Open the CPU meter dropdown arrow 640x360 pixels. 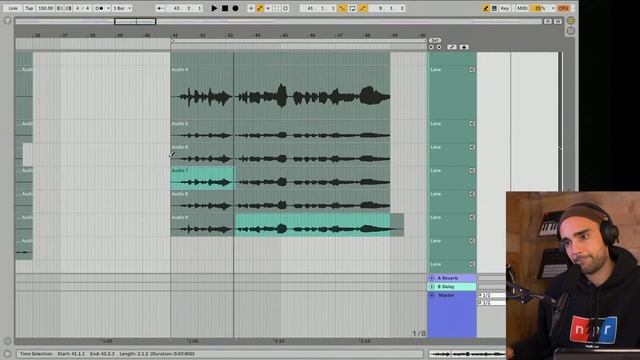(x=553, y=8)
